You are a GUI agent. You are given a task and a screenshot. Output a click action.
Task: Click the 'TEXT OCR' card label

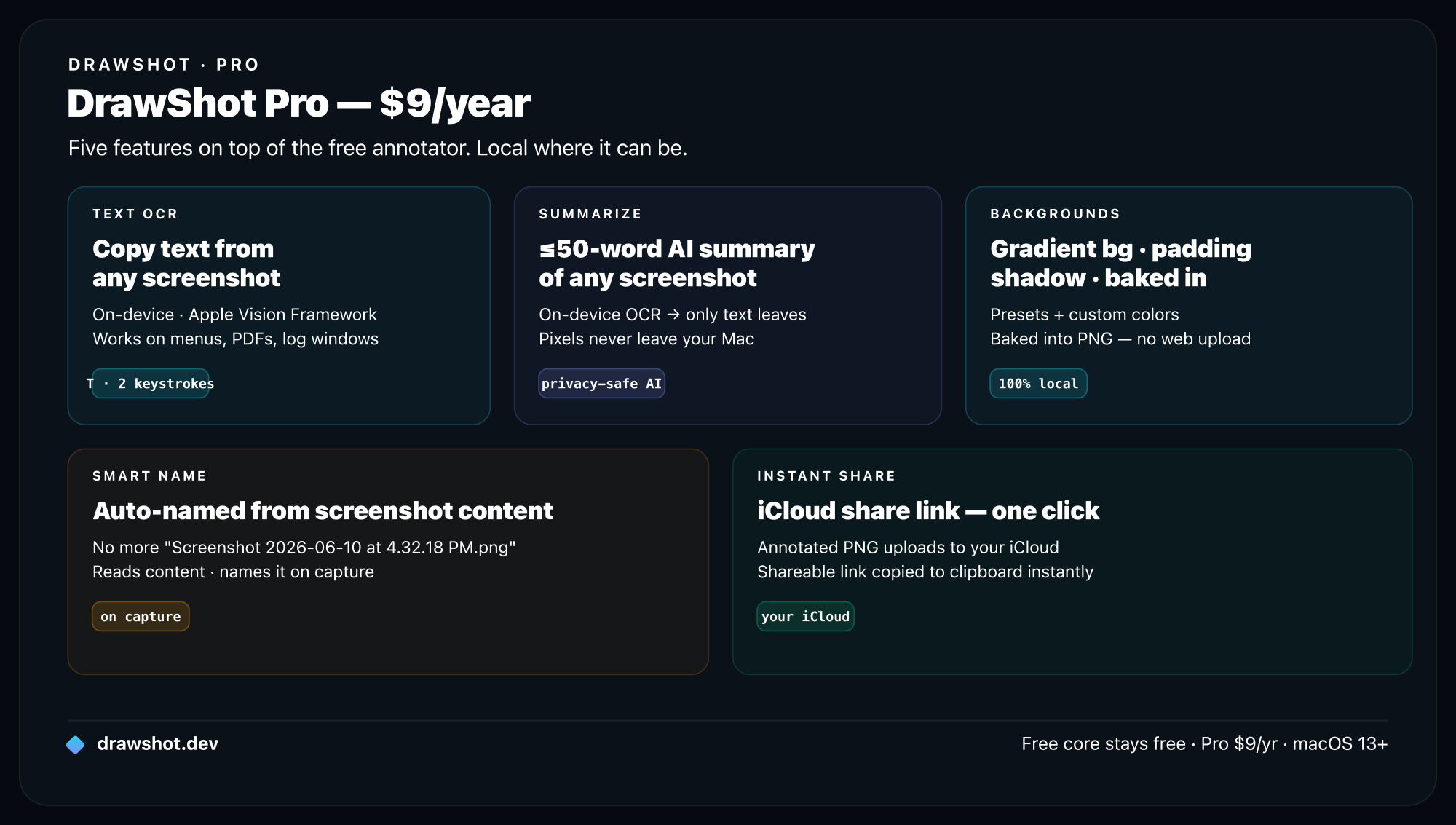135,214
